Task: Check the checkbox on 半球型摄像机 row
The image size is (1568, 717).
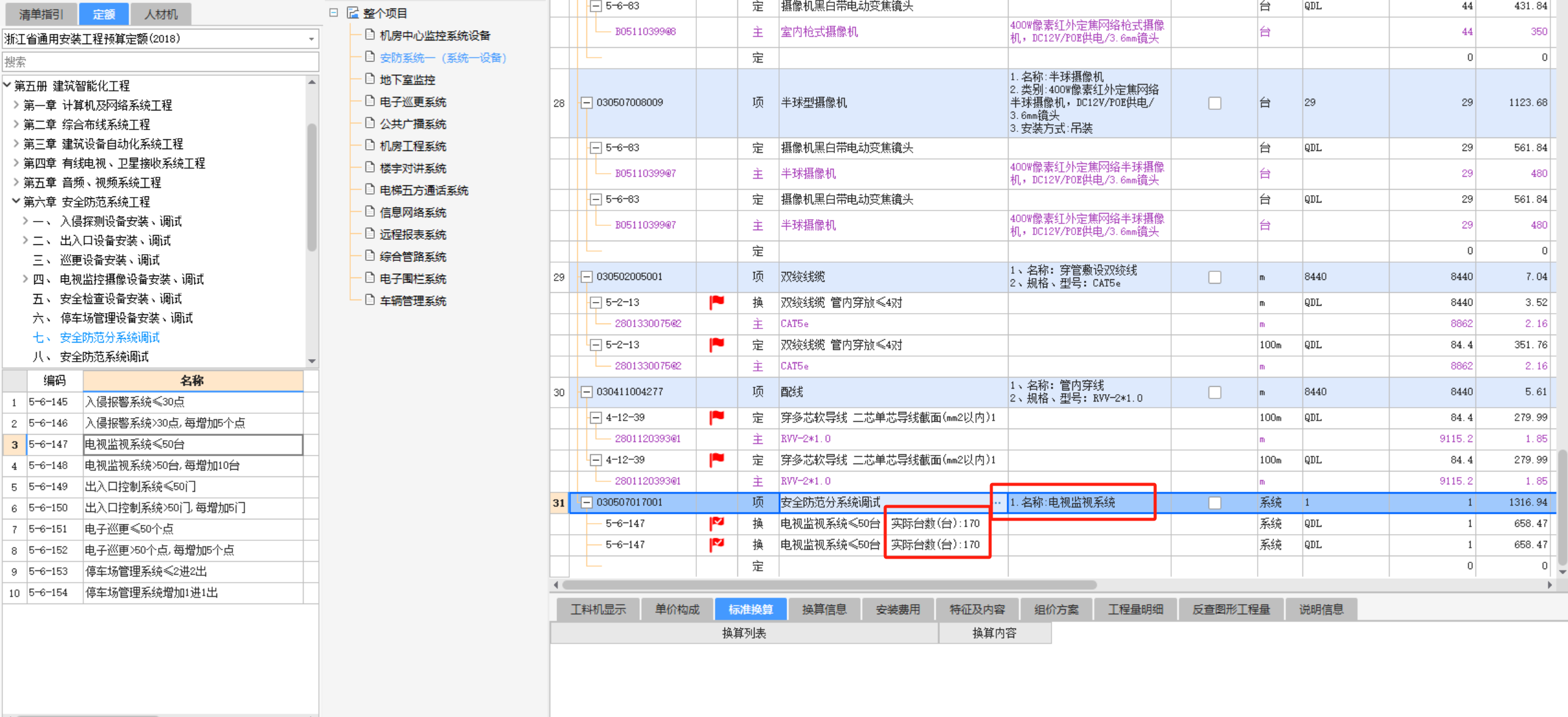Action: coord(1214,103)
